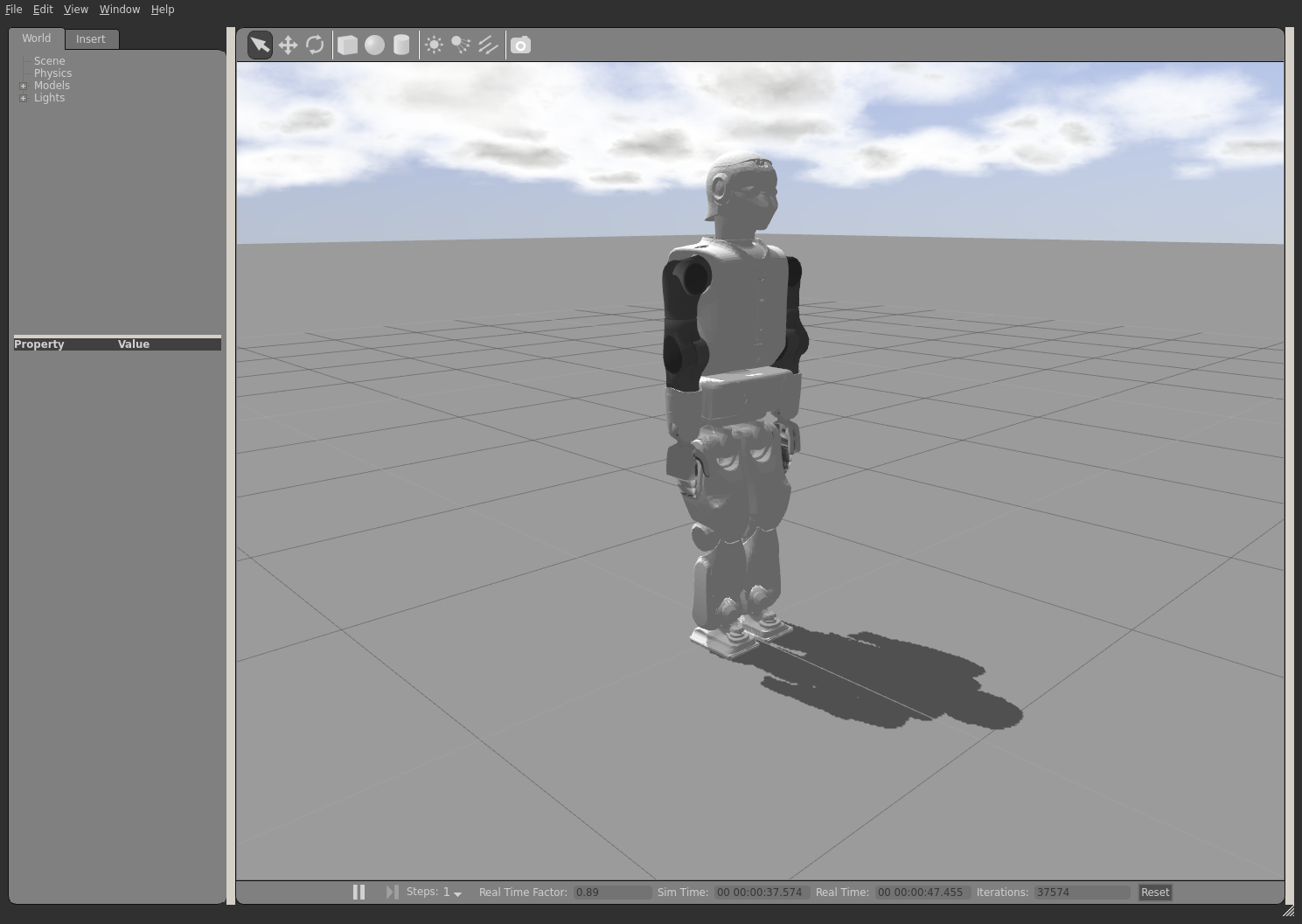The height and width of the screenshot is (924, 1302).
Task: Open the Window menu
Action: click(x=119, y=10)
